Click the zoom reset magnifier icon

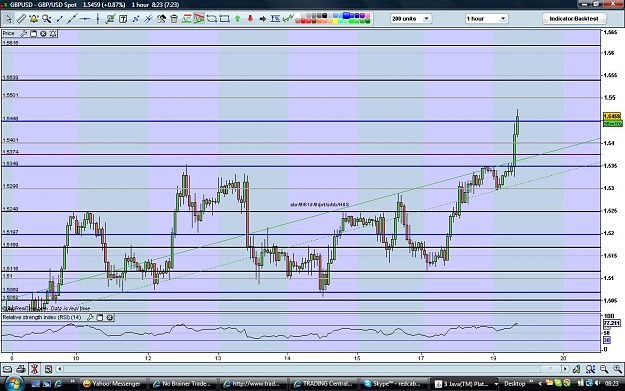click(x=590, y=369)
